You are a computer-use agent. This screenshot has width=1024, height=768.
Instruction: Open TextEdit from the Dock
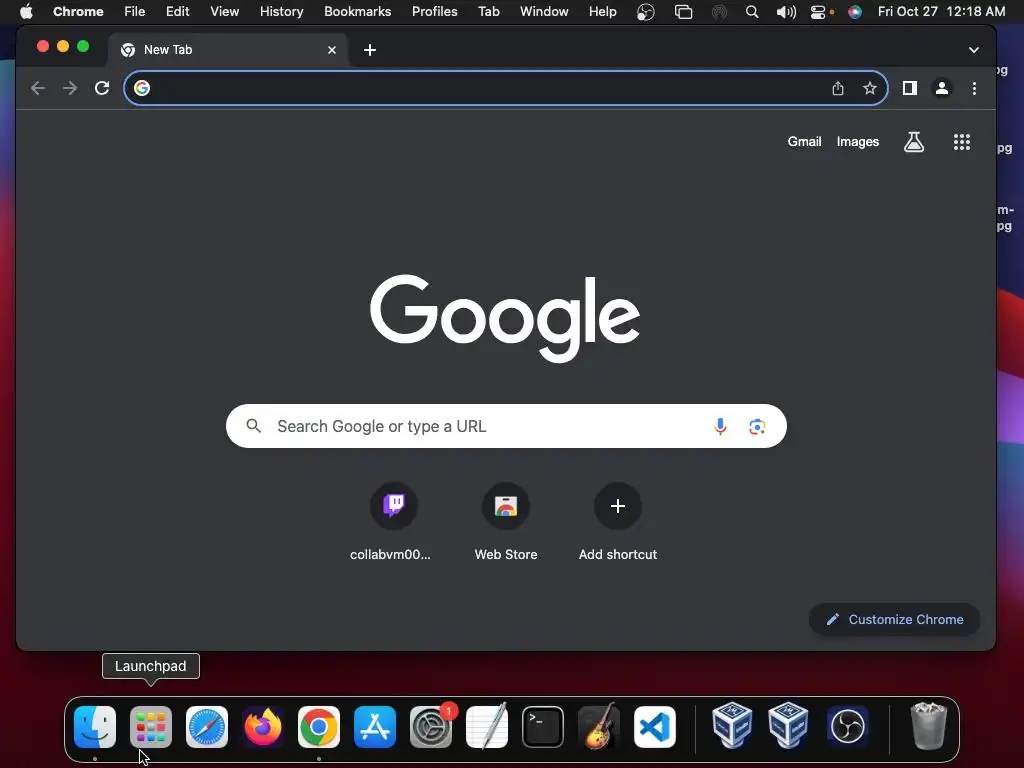tap(487, 727)
